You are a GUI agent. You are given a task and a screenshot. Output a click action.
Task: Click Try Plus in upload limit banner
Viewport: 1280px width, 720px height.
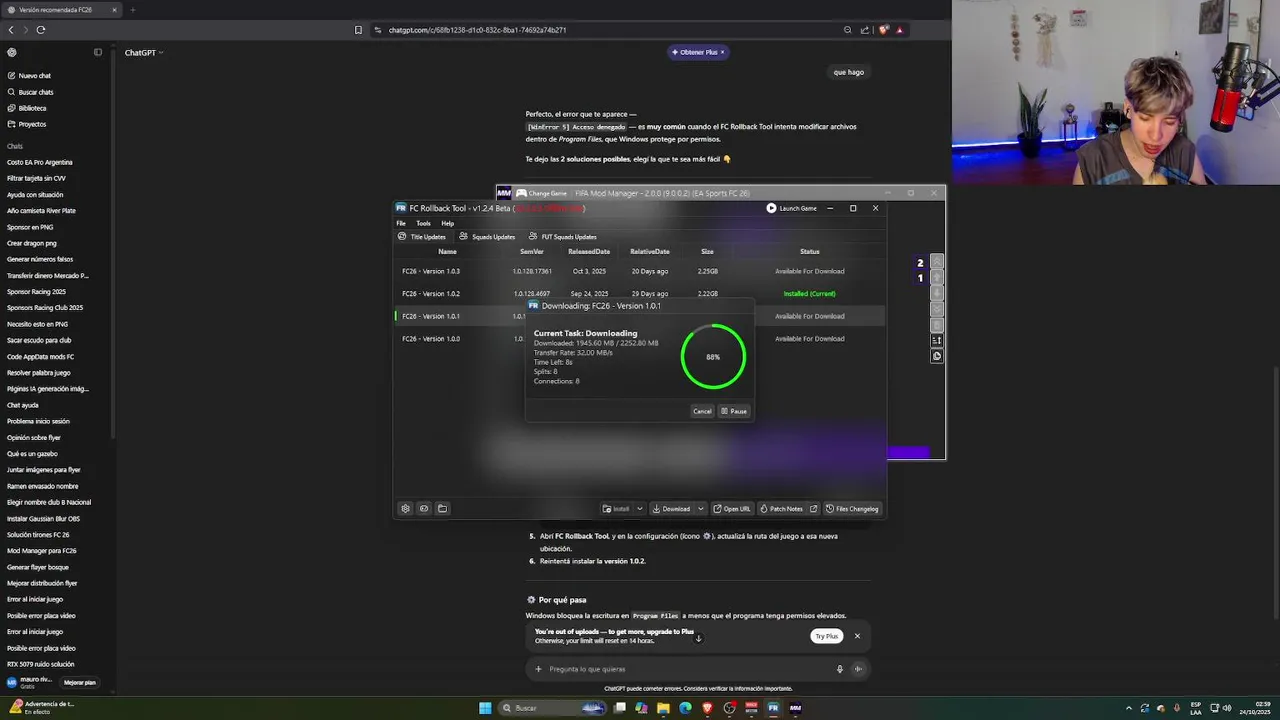(826, 636)
